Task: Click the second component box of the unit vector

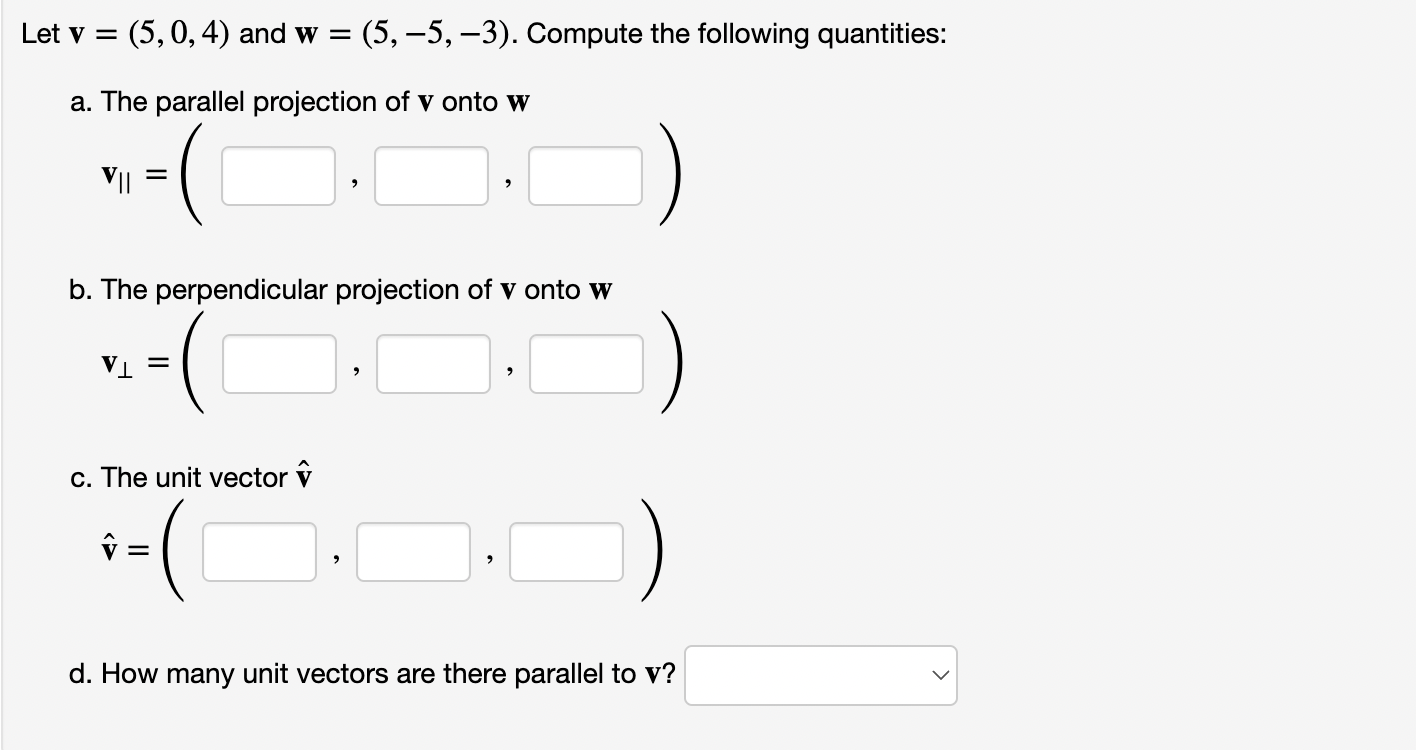Action: [x=413, y=550]
